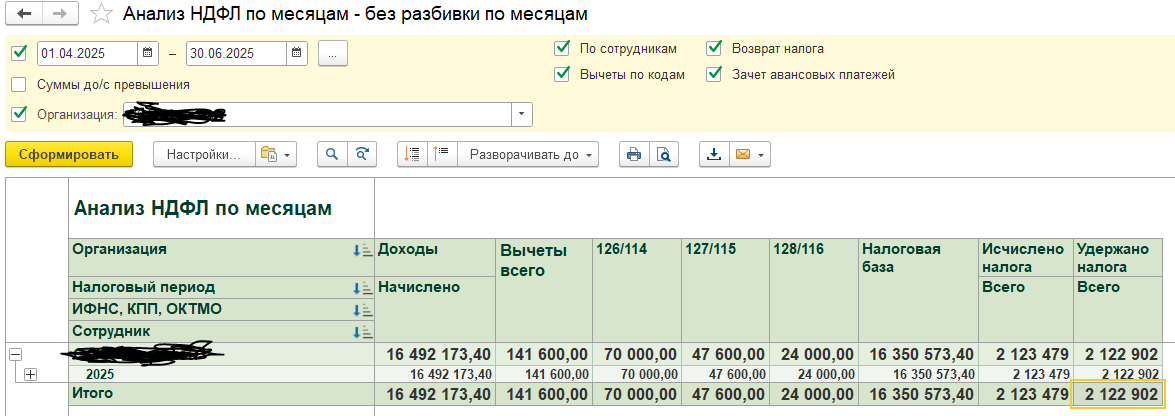This screenshot has height=416, width=1175.
Task: Open the 'Организация' dropdown list
Action: [521, 115]
